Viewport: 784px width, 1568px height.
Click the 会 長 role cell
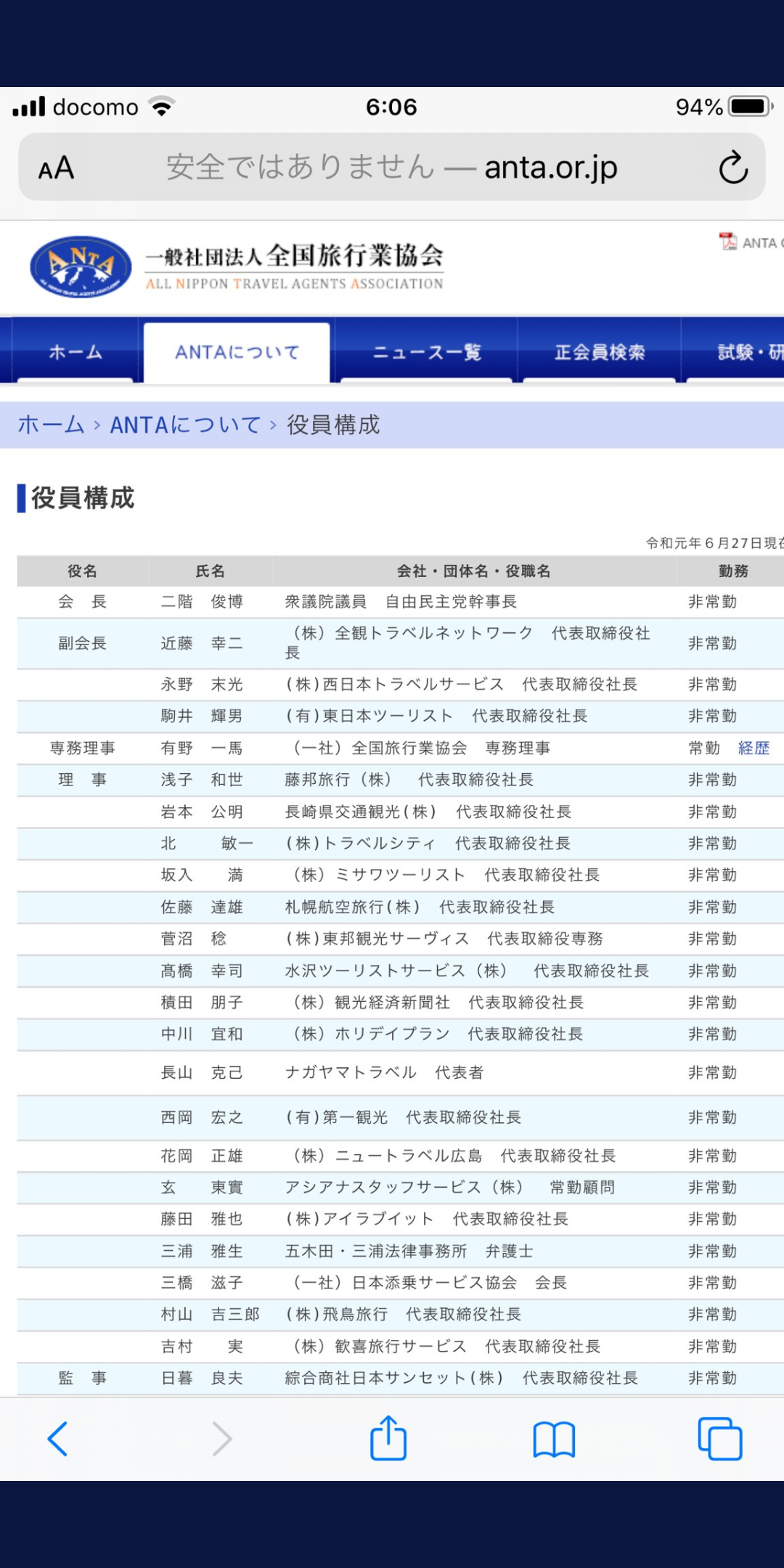coord(83,602)
